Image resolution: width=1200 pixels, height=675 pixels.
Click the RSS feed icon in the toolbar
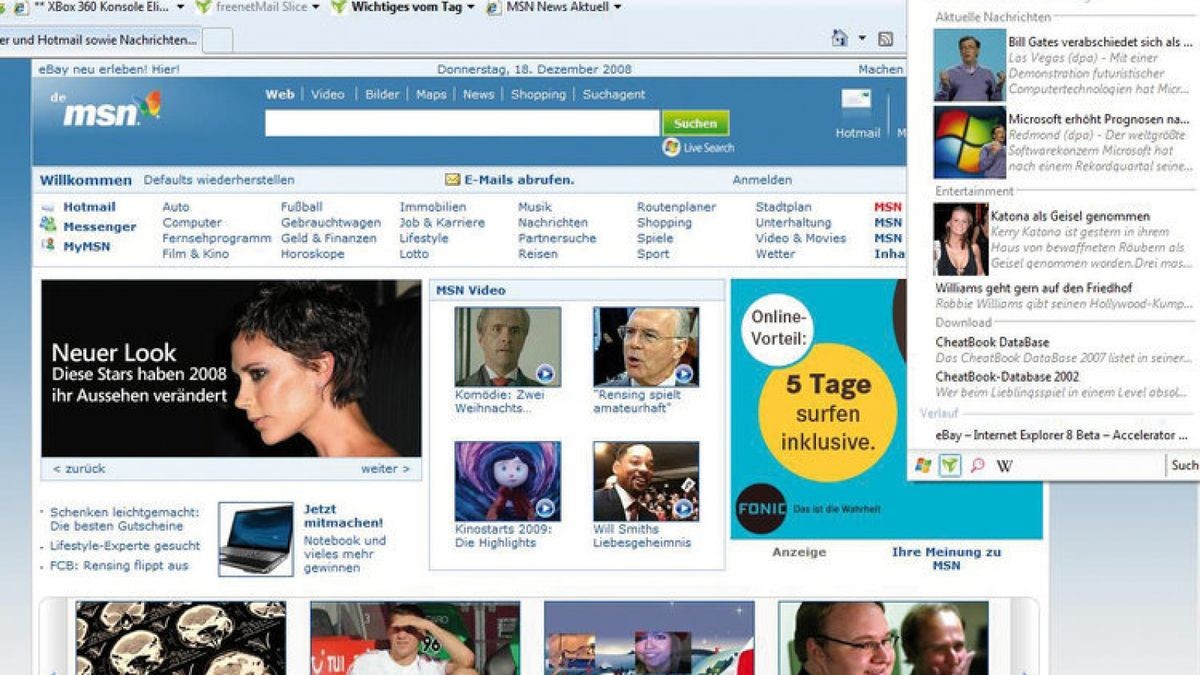[884, 38]
